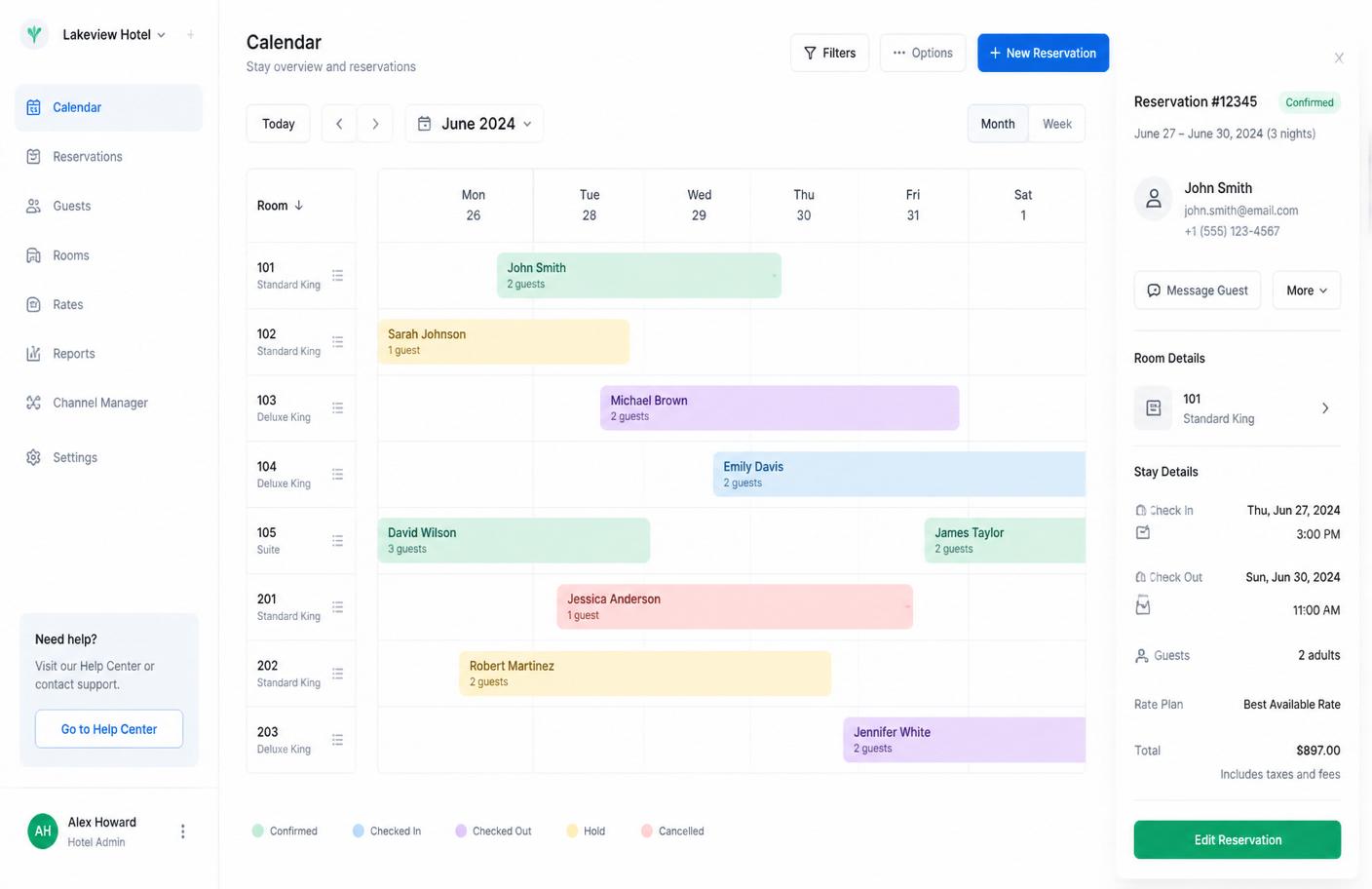Click the Checked Out purple legend dot
Viewport: 1372px width, 889px height.
point(461,831)
